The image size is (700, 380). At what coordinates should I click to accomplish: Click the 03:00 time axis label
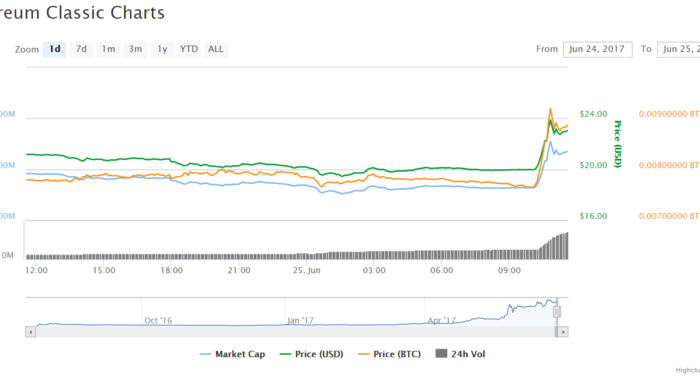point(374,271)
